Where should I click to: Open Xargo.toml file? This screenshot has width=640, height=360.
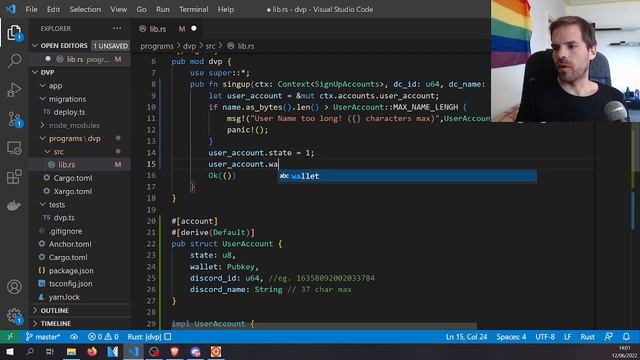click(73, 191)
